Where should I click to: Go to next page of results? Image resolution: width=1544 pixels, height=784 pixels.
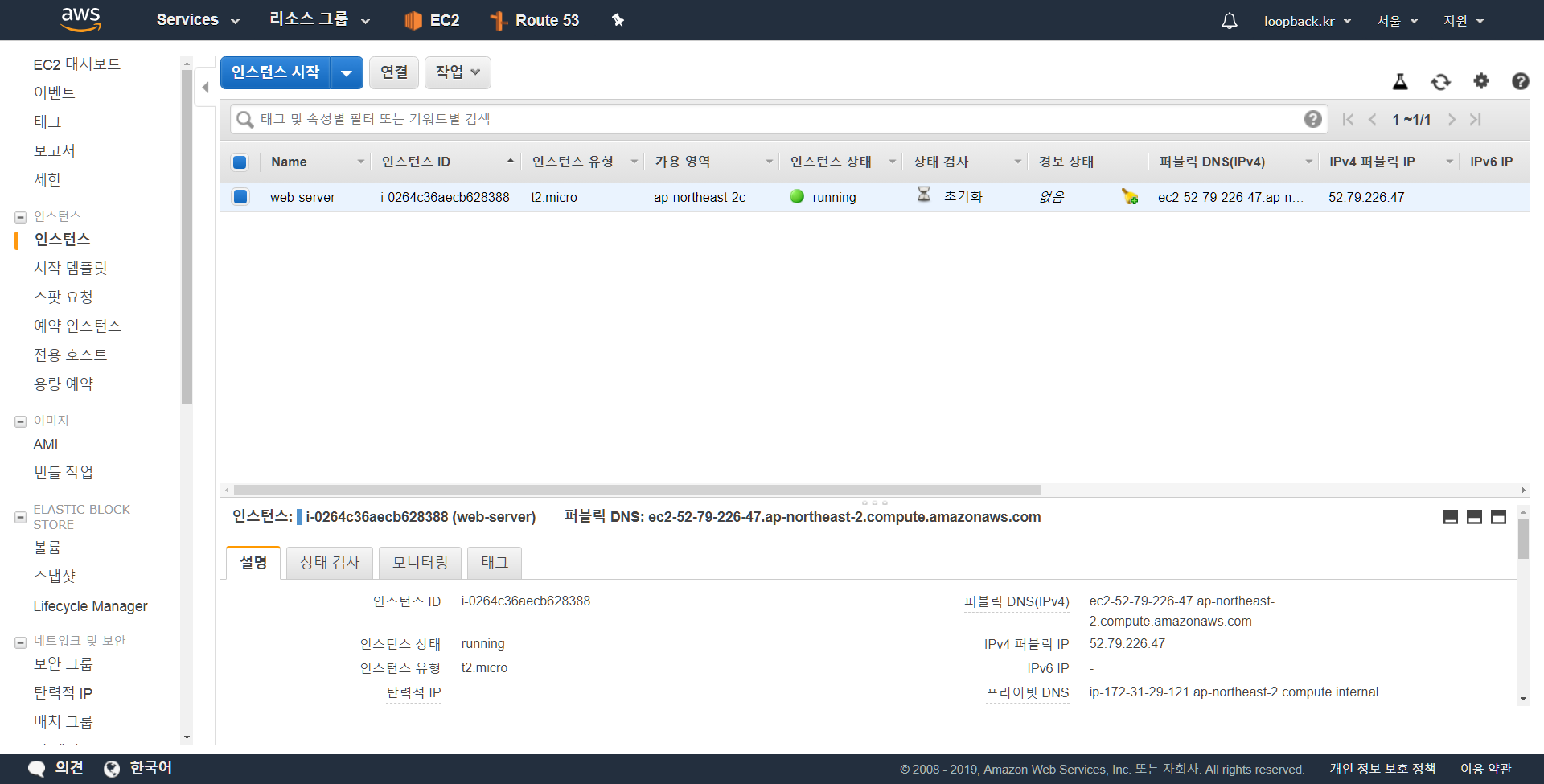[x=1452, y=120]
